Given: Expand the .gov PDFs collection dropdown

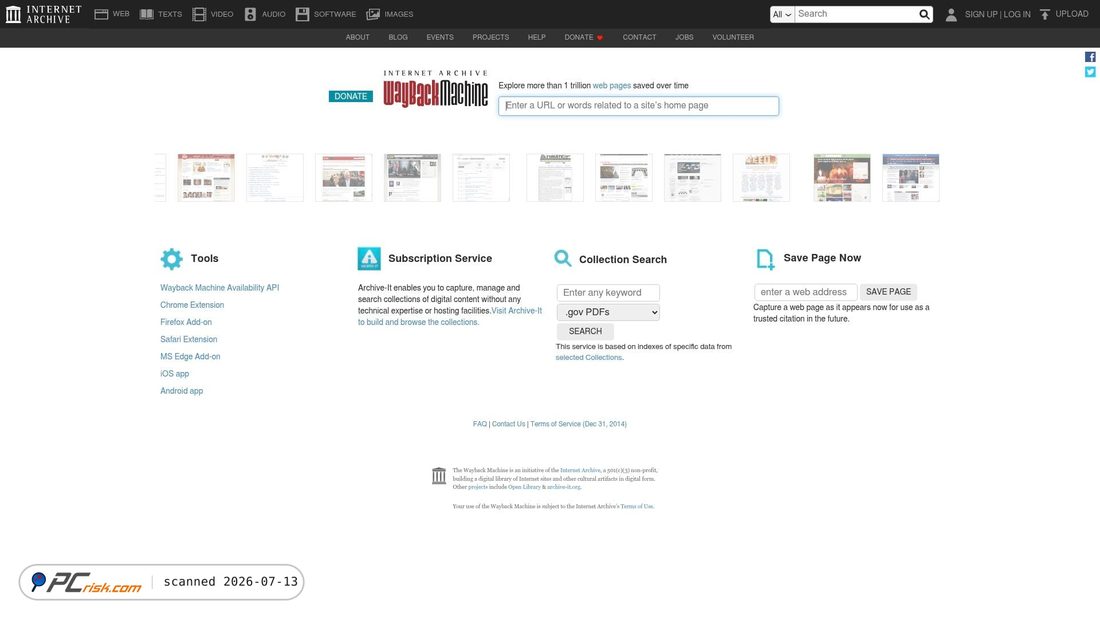Looking at the screenshot, I should point(608,312).
